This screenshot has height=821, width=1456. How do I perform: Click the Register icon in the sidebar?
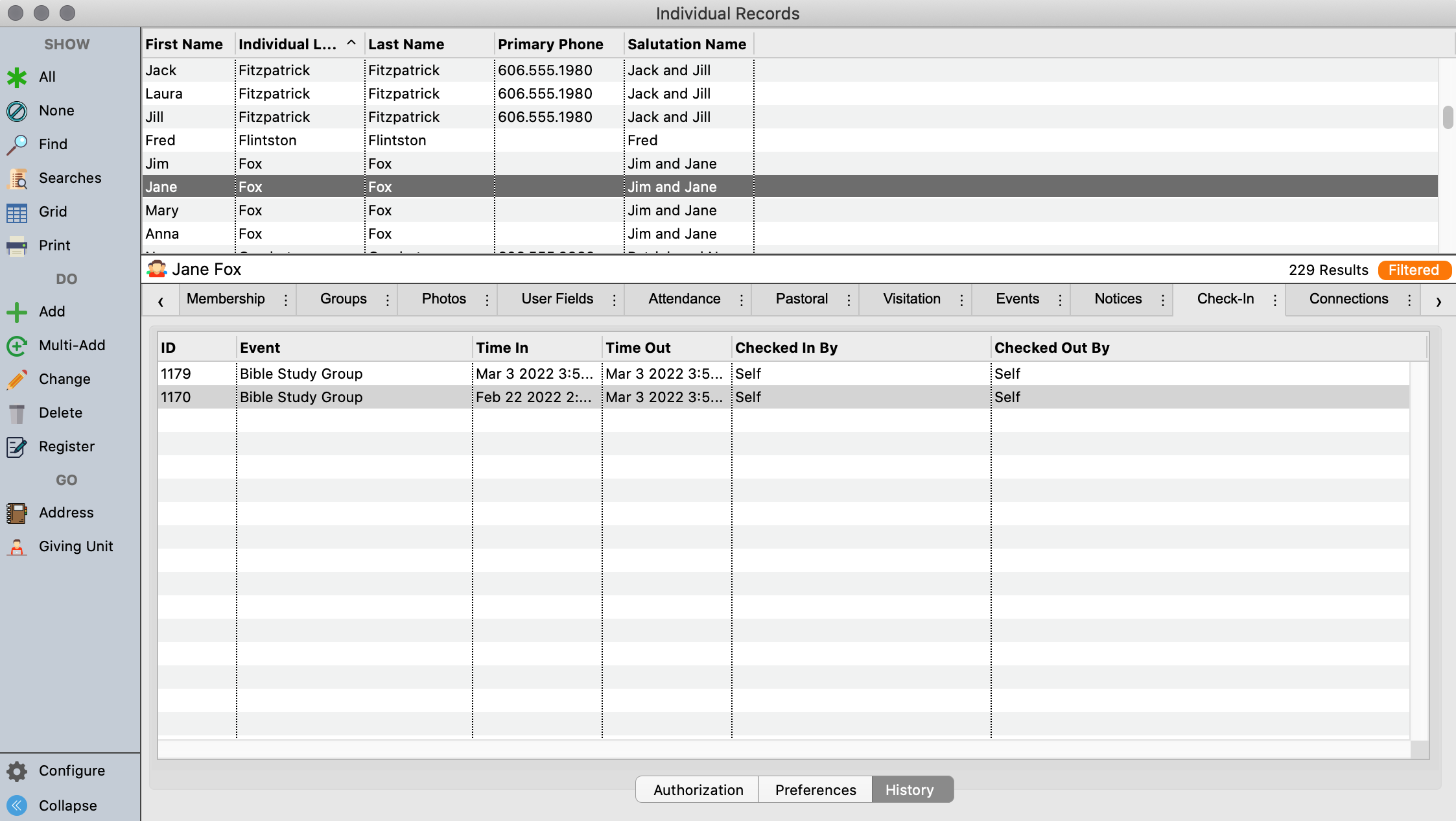pyautogui.click(x=17, y=447)
